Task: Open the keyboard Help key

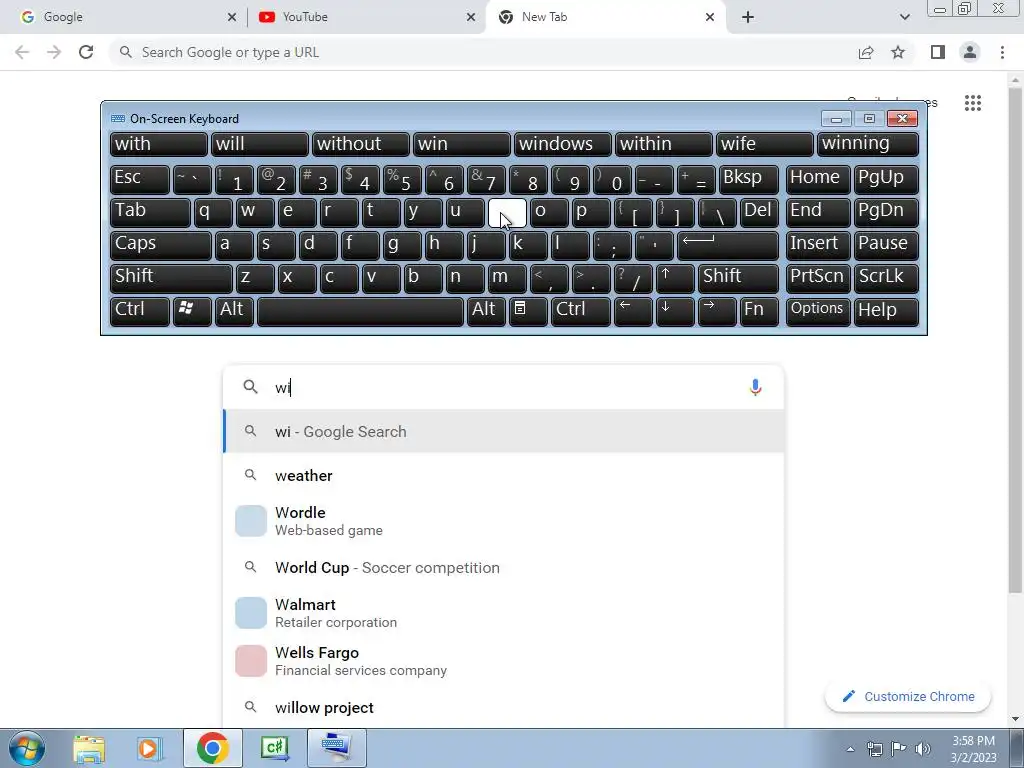Action: coord(886,311)
